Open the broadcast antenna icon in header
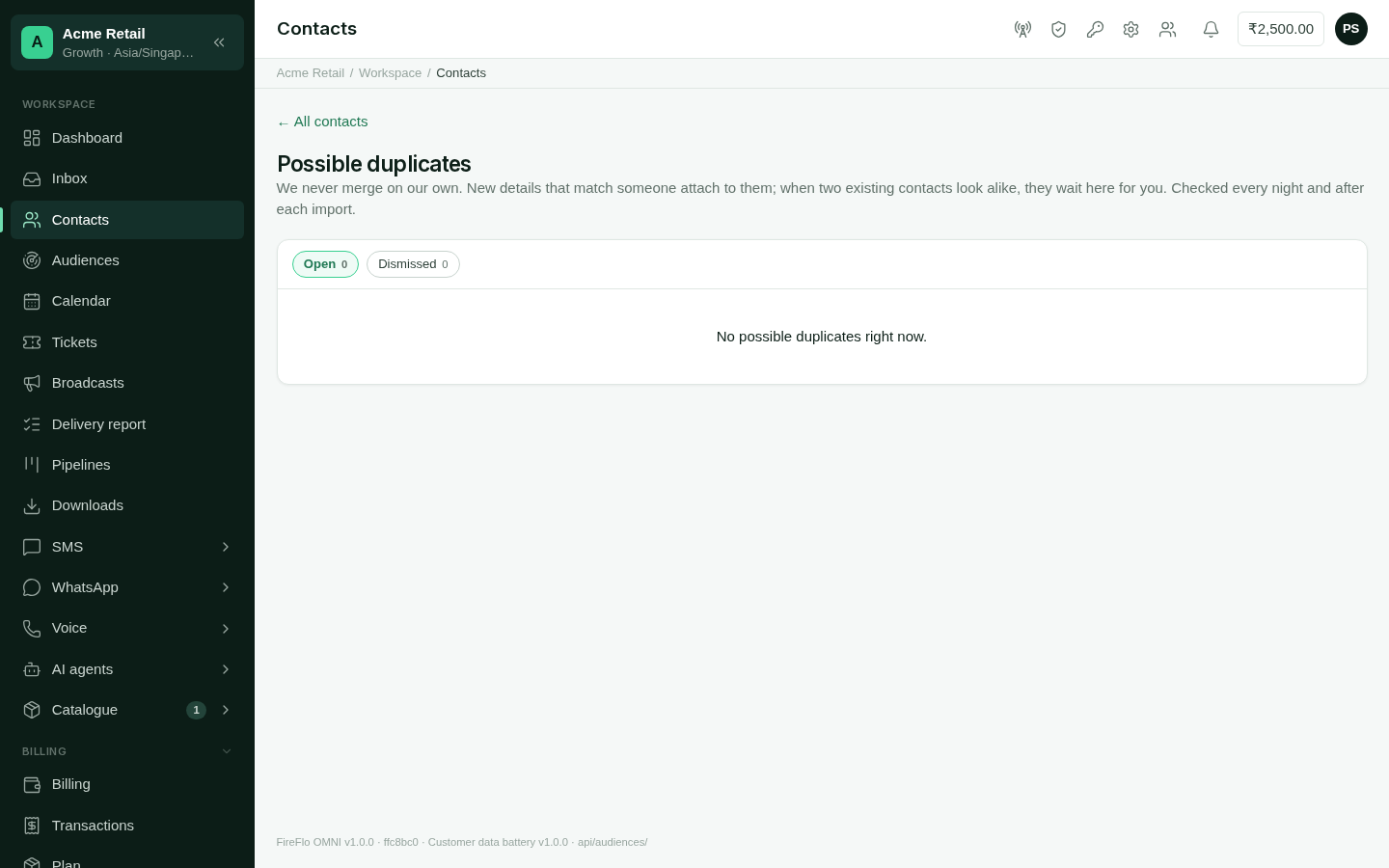This screenshot has width=1389, height=868. pos(1022,29)
